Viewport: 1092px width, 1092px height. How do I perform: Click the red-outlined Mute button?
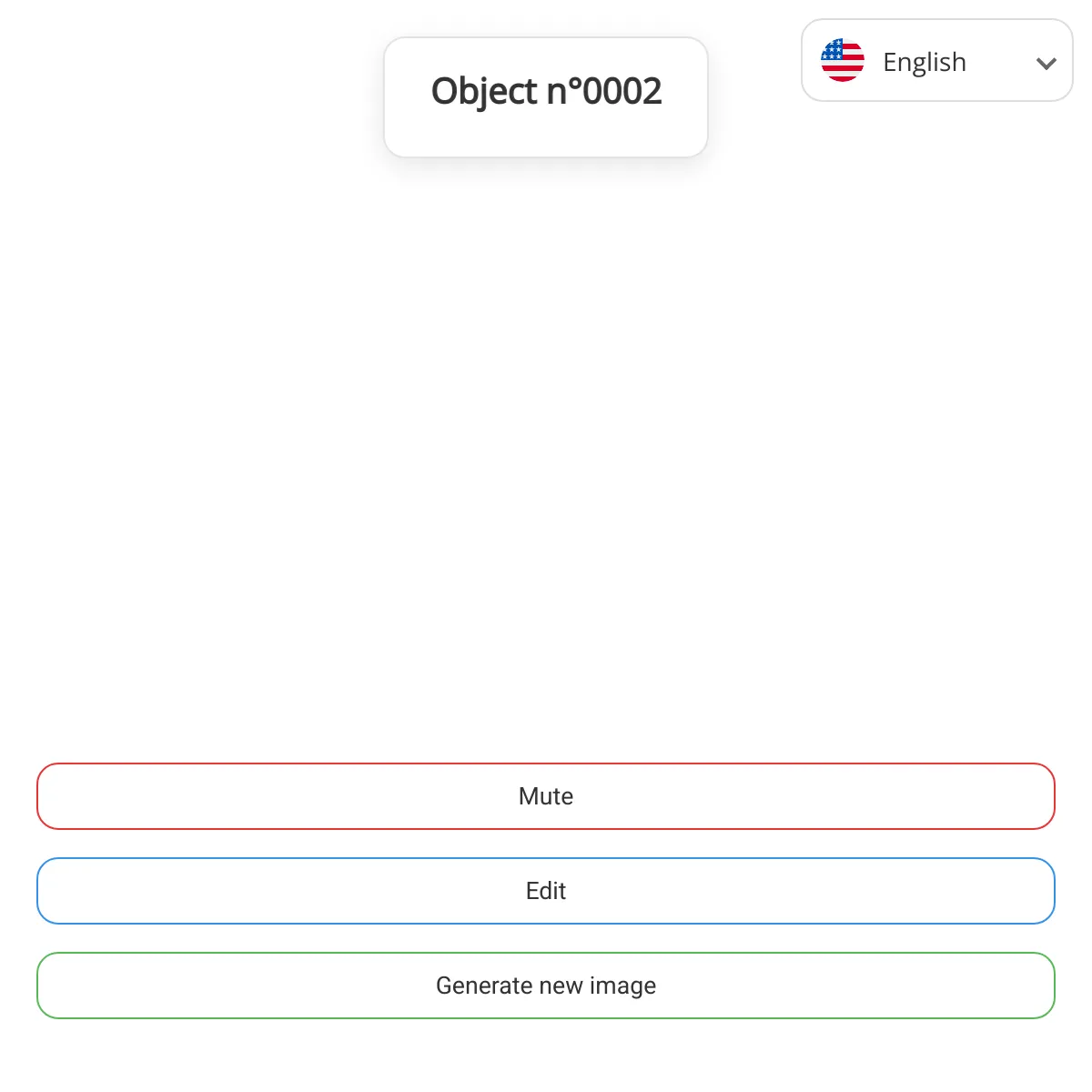[546, 796]
